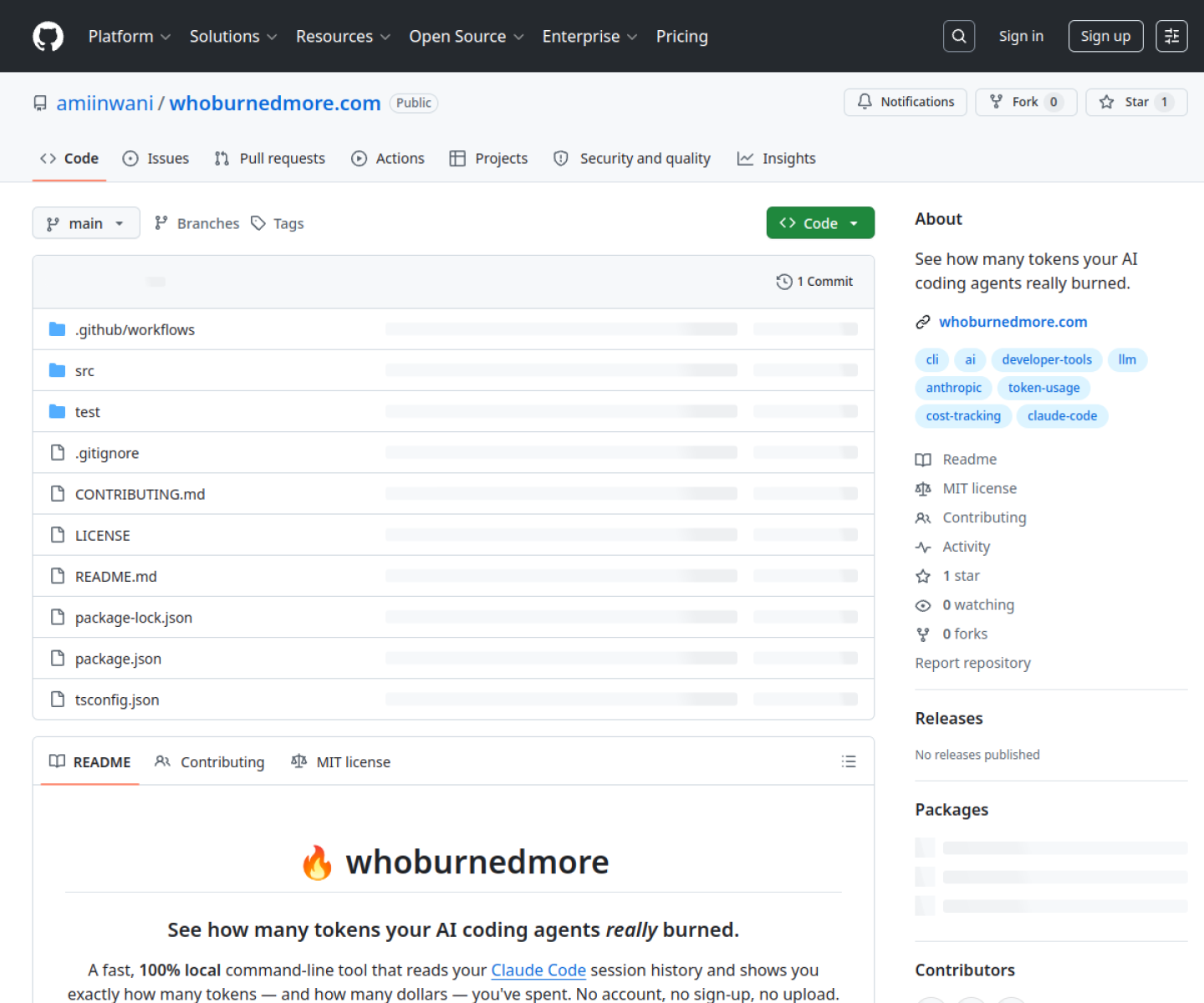1204x1003 pixels.
Task: Open the CONTRIBUTING.md file
Action: [x=140, y=494]
